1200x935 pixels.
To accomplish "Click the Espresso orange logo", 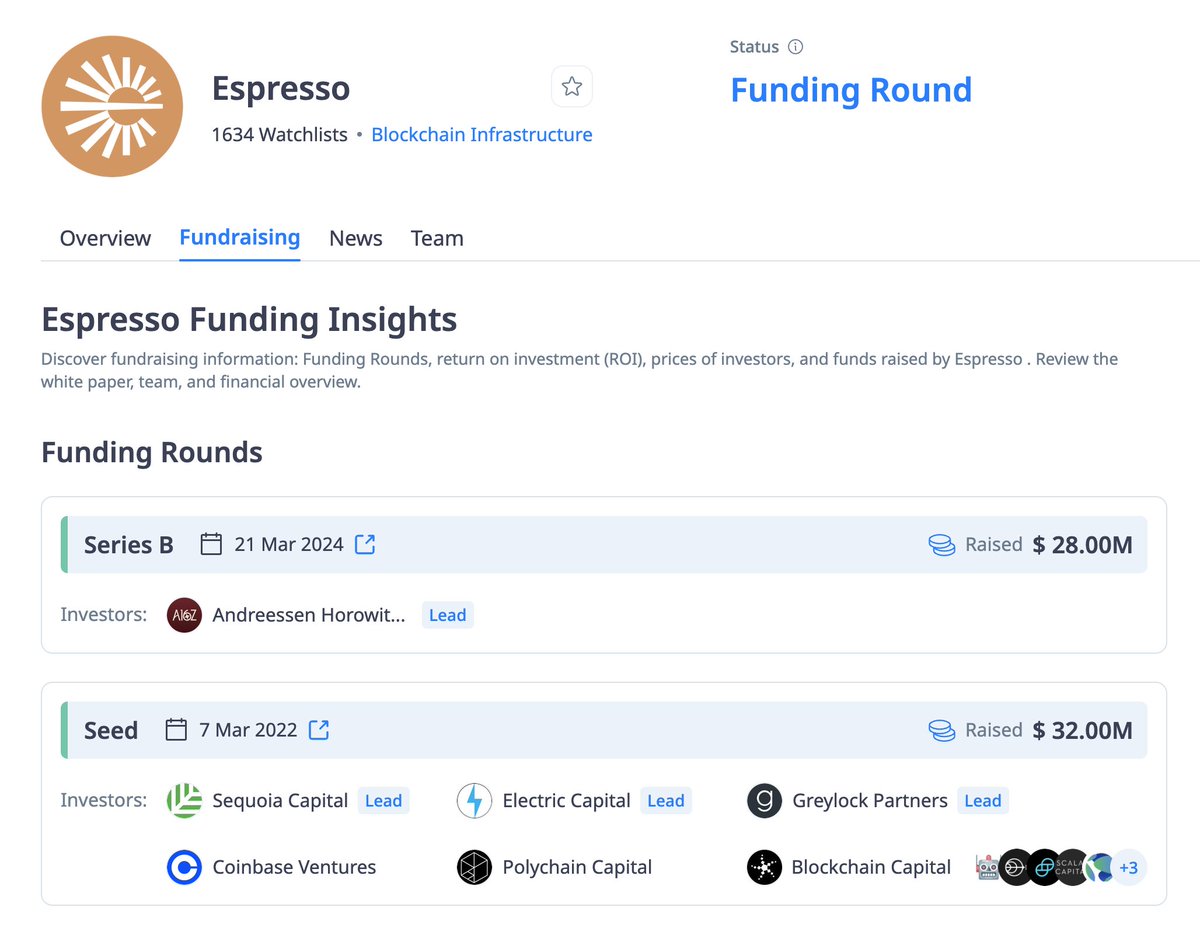I will (x=112, y=106).
